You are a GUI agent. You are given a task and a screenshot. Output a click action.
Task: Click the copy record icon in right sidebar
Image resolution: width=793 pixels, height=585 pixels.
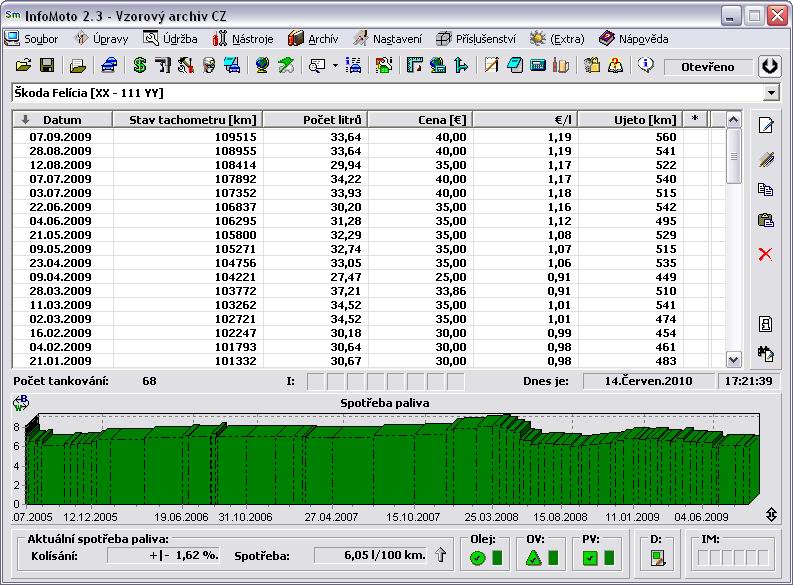[765, 189]
